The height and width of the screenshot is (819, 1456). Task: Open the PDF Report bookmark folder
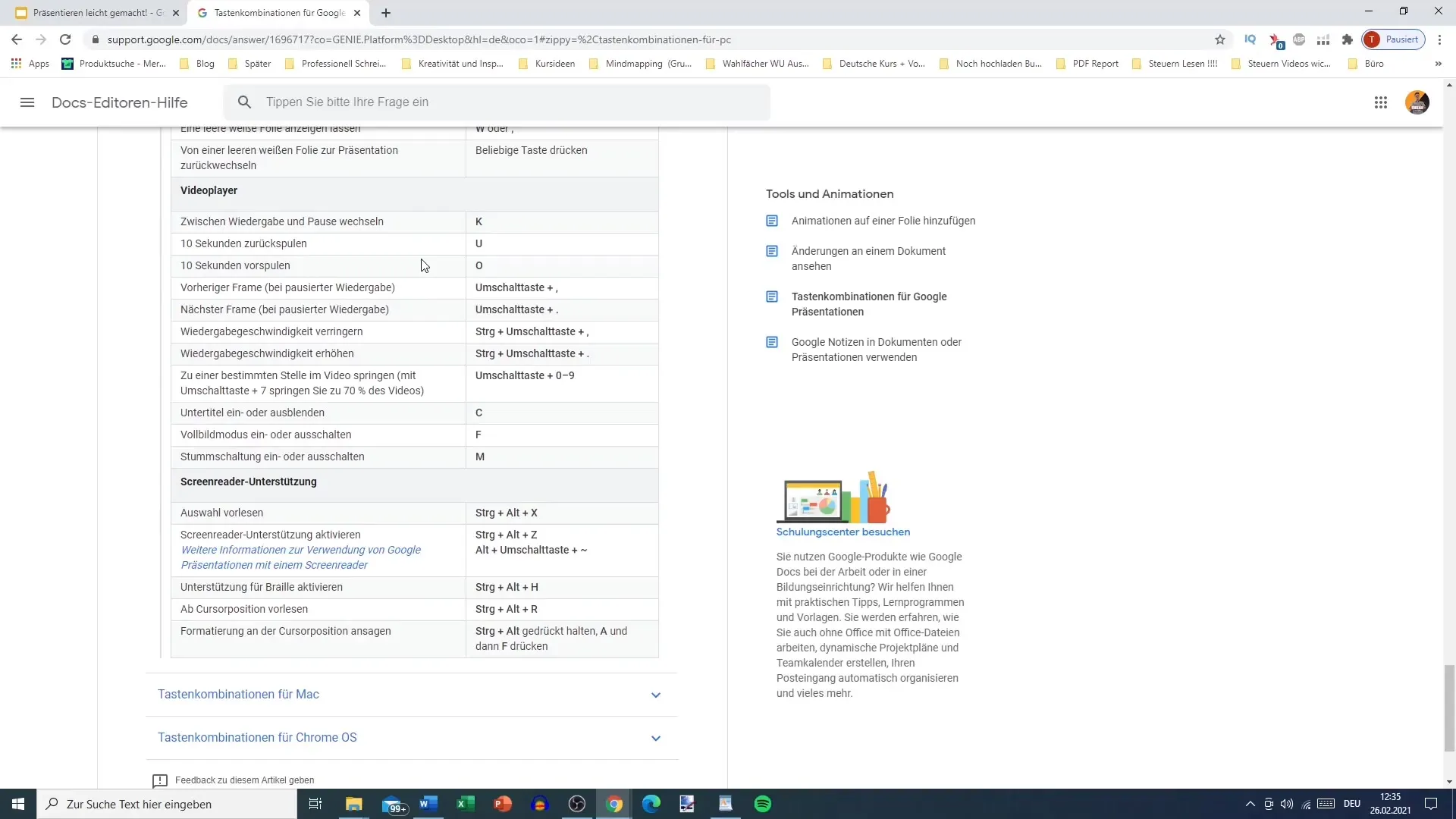pyautogui.click(x=1087, y=64)
